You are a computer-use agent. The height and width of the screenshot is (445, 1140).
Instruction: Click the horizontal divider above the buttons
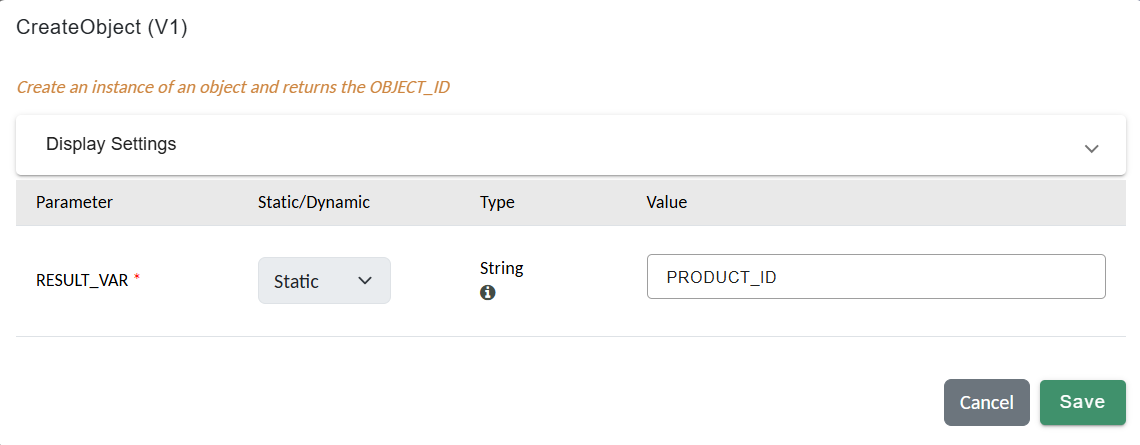click(570, 336)
